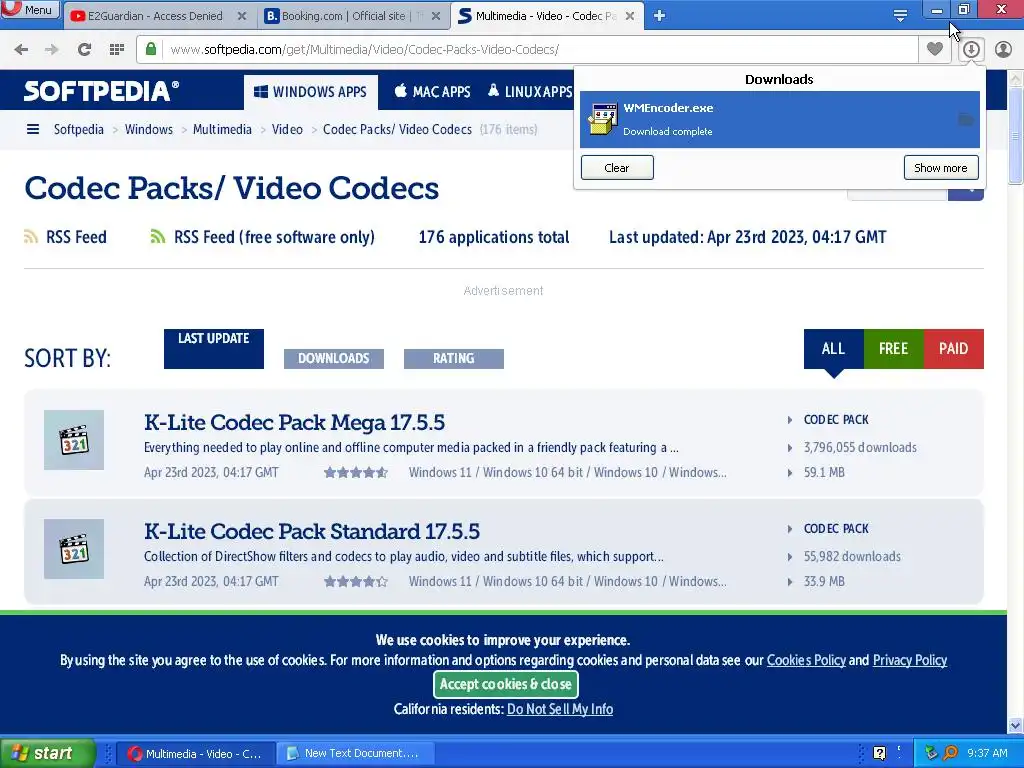Click '3,796,055 downloads' text
1024x768 pixels.
click(860, 447)
